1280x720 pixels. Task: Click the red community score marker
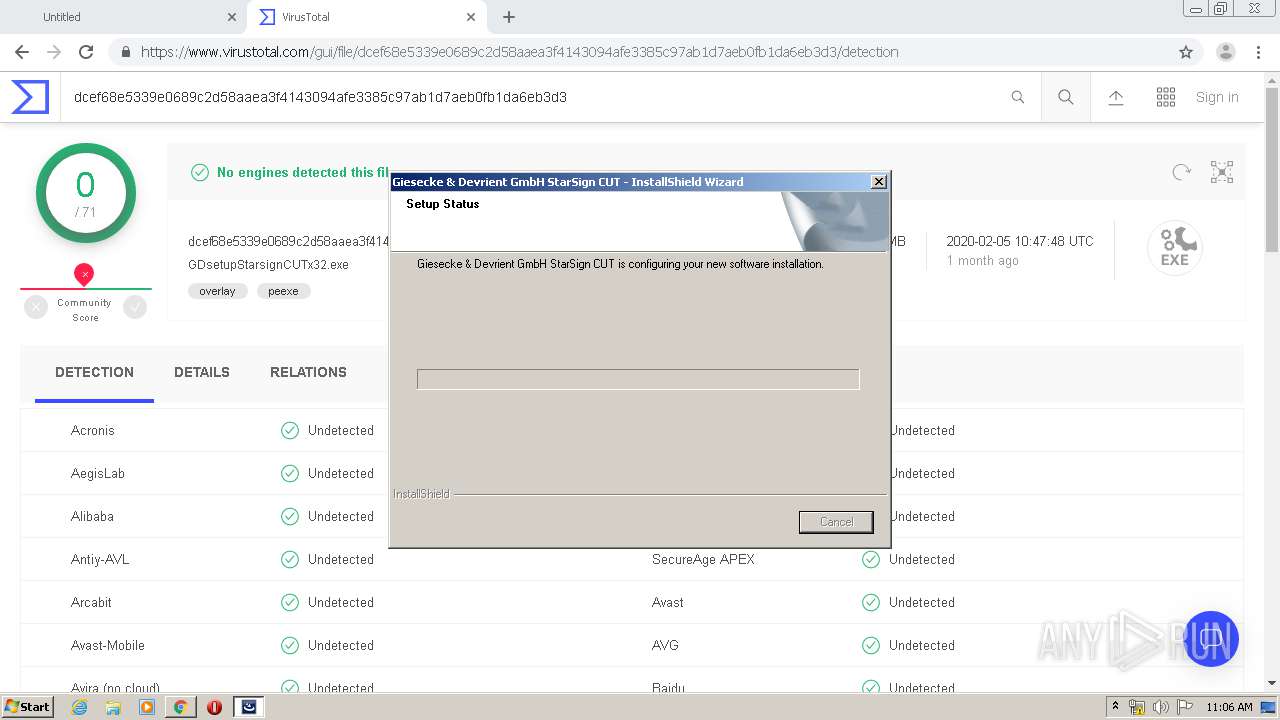click(84, 274)
